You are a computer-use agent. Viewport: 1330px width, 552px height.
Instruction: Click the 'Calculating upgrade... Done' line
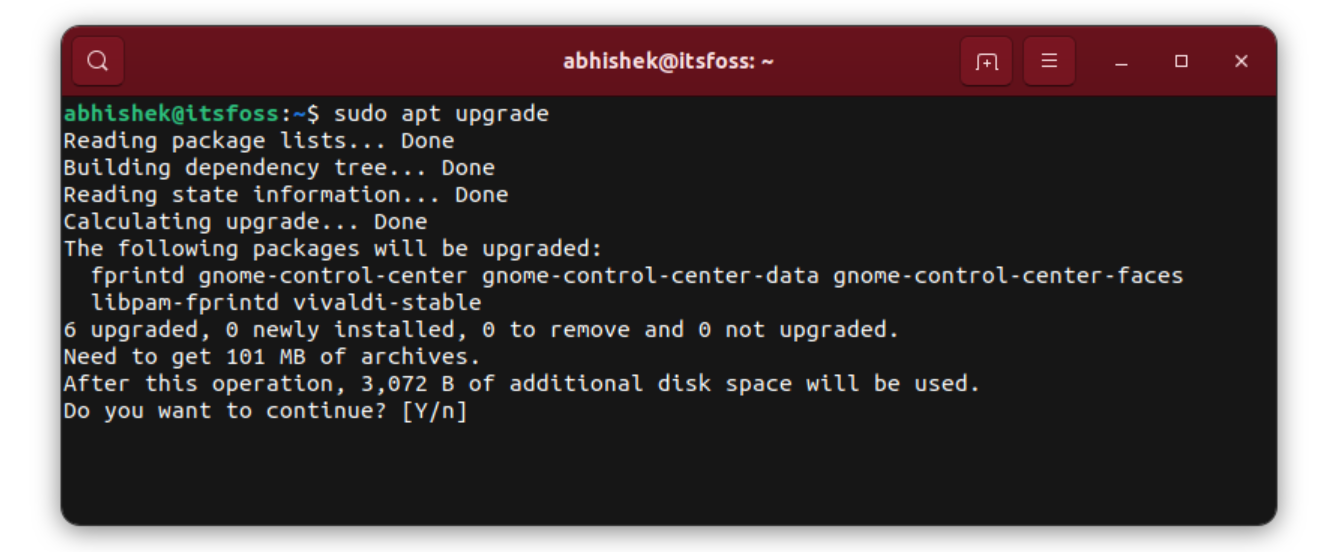(245, 222)
